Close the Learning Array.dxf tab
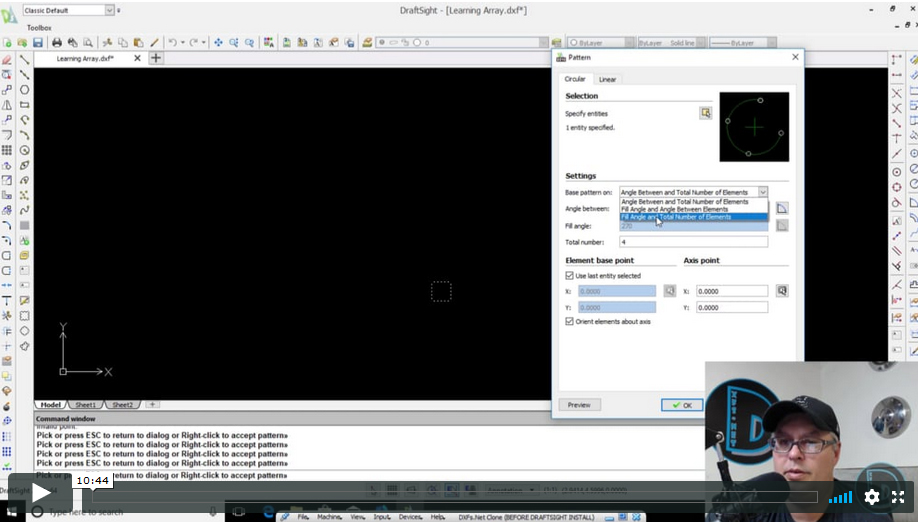Viewport: 918px width, 522px height. 137,58
